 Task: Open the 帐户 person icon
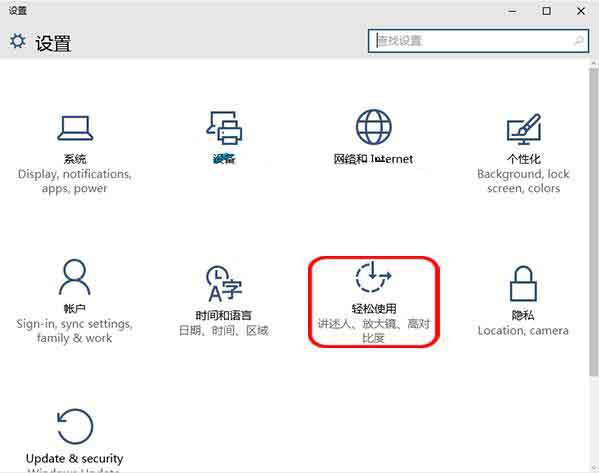click(x=74, y=277)
